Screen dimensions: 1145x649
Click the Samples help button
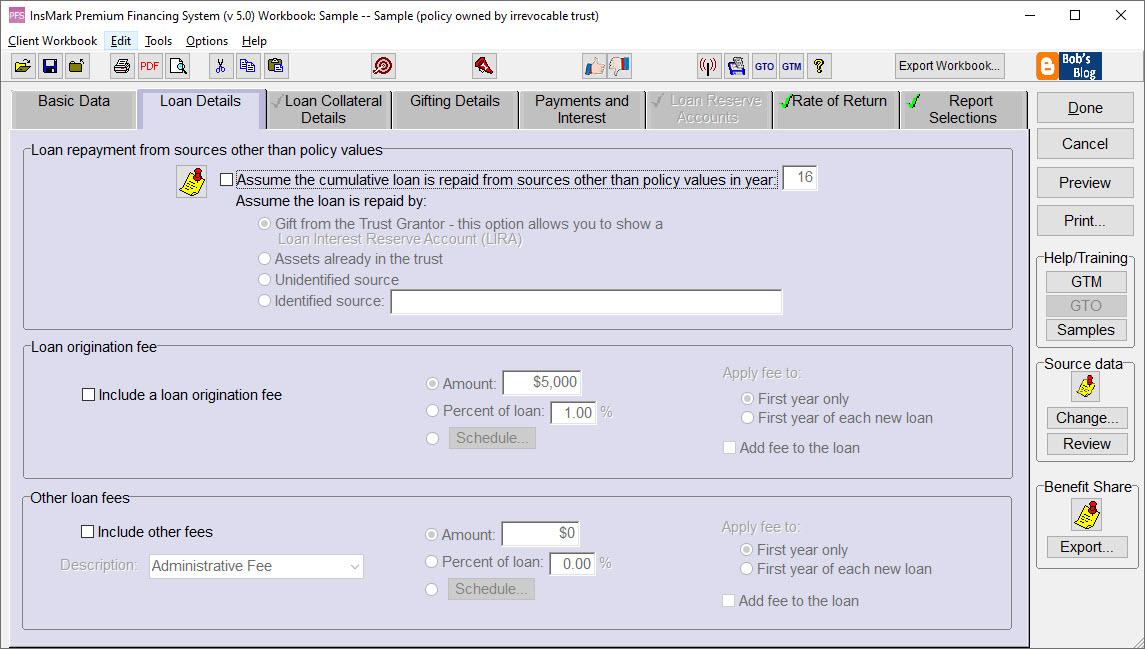click(1086, 329)
